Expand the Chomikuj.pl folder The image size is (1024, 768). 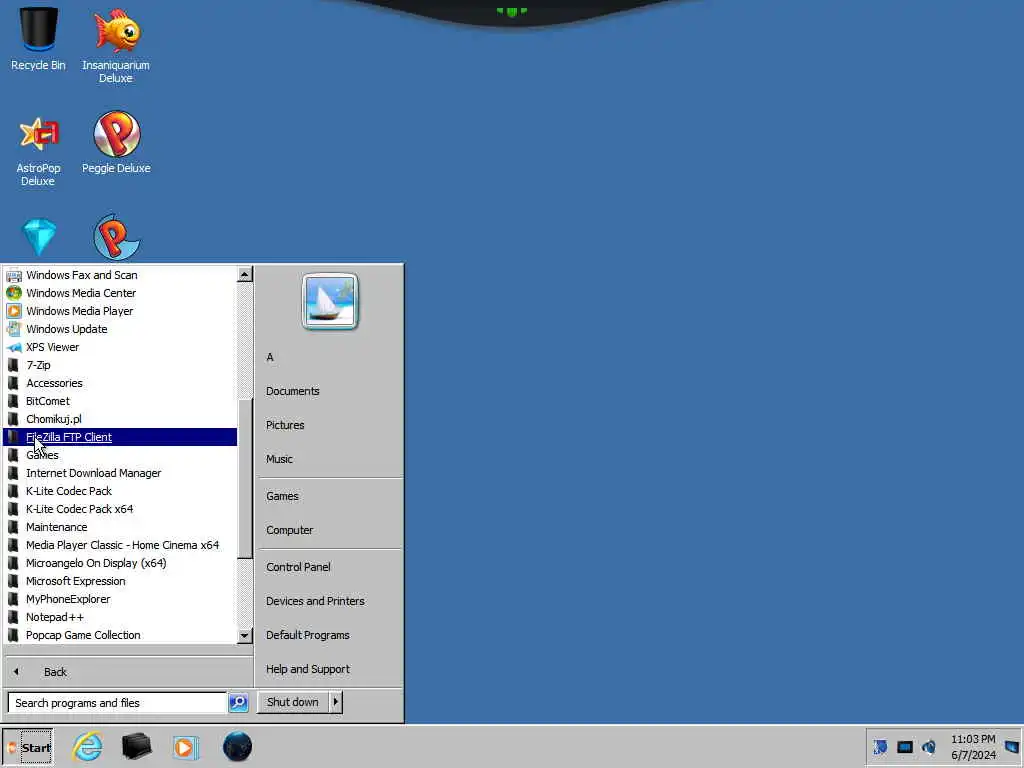tap(120, 419)
